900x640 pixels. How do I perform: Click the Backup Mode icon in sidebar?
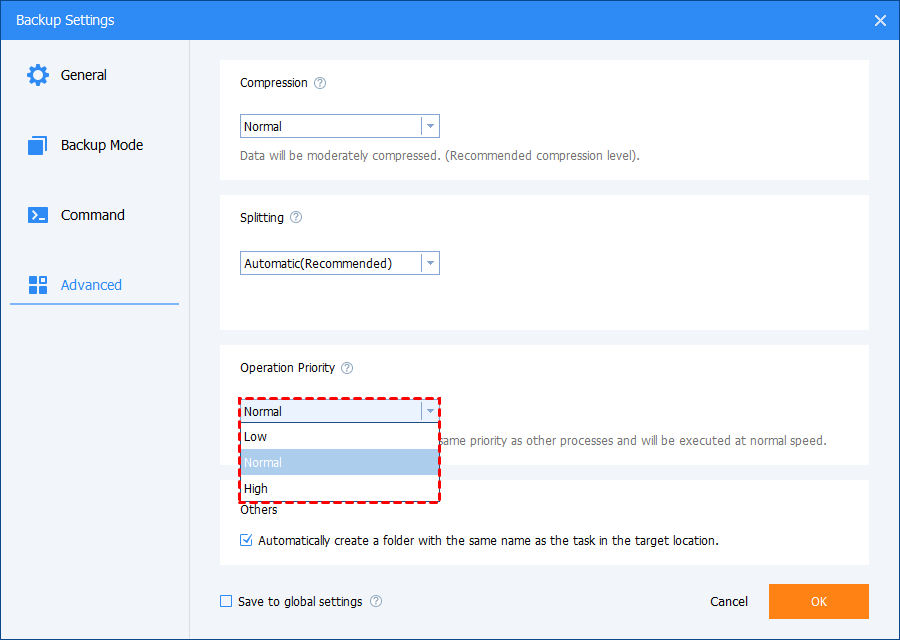tap(38, 145)
